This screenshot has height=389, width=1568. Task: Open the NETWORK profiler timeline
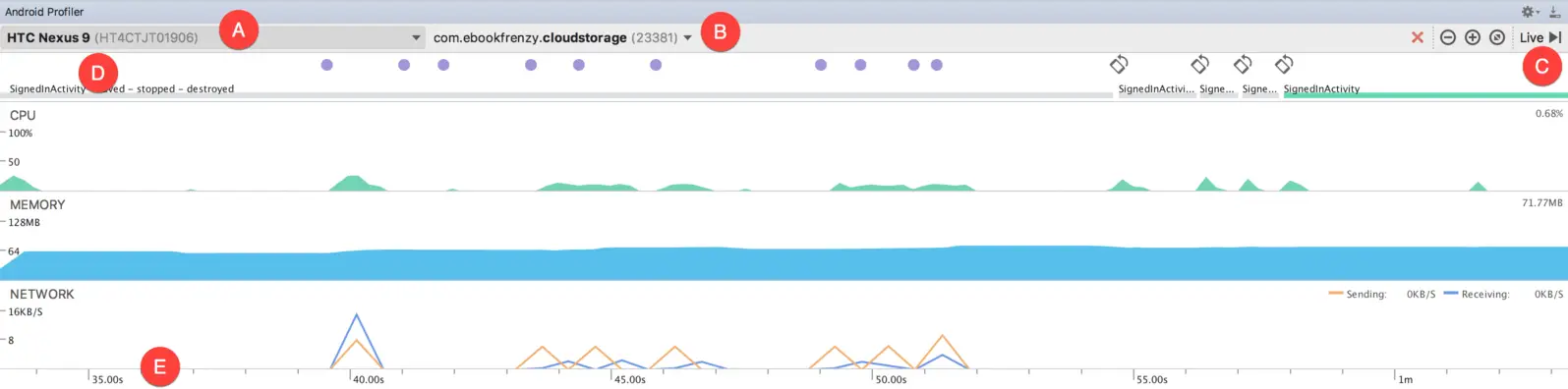tap(784, 326)
